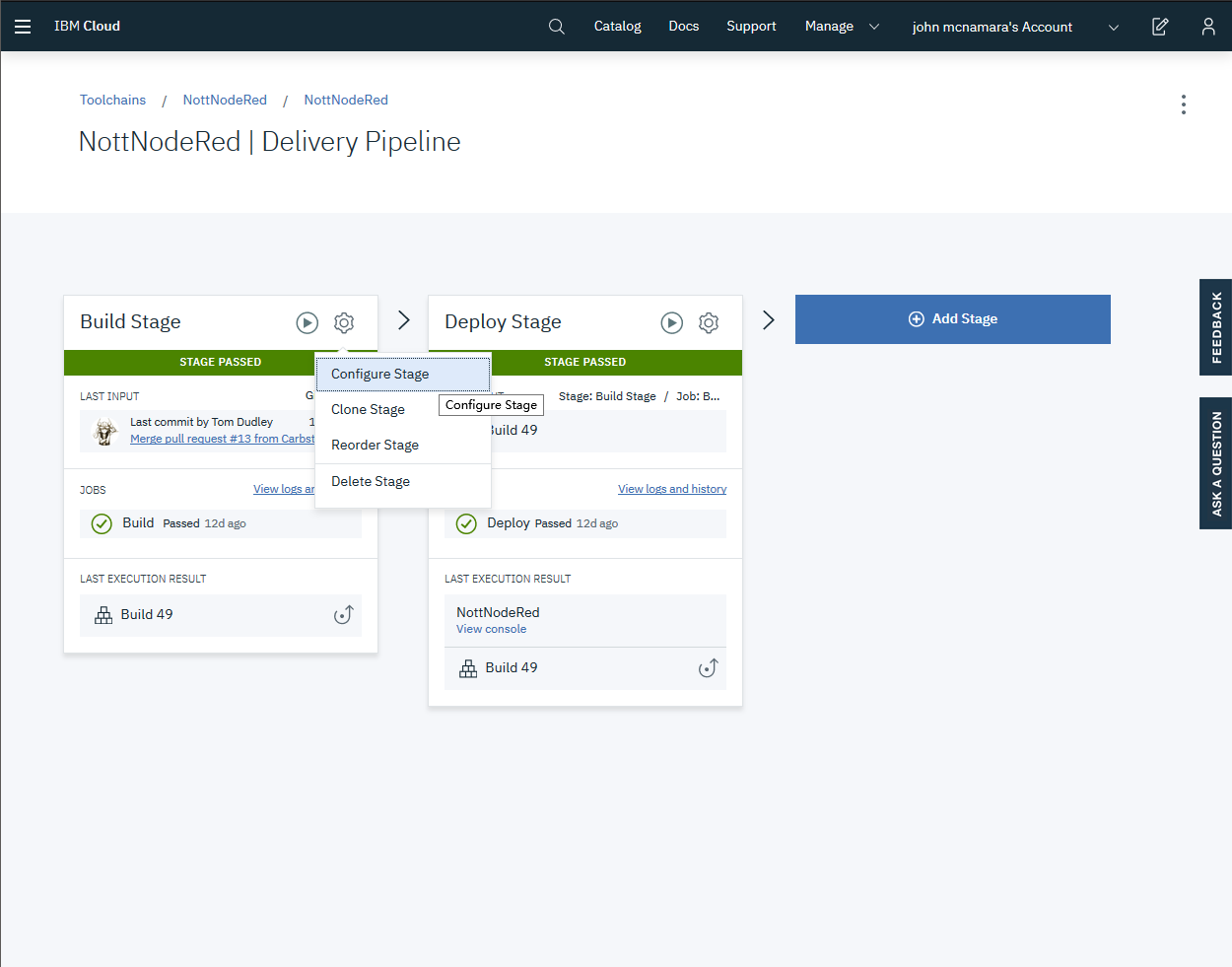This screenshot has width=1232, height=967.
Task: Click Tom Dudley's commit avatar
Action: point(103,431)
